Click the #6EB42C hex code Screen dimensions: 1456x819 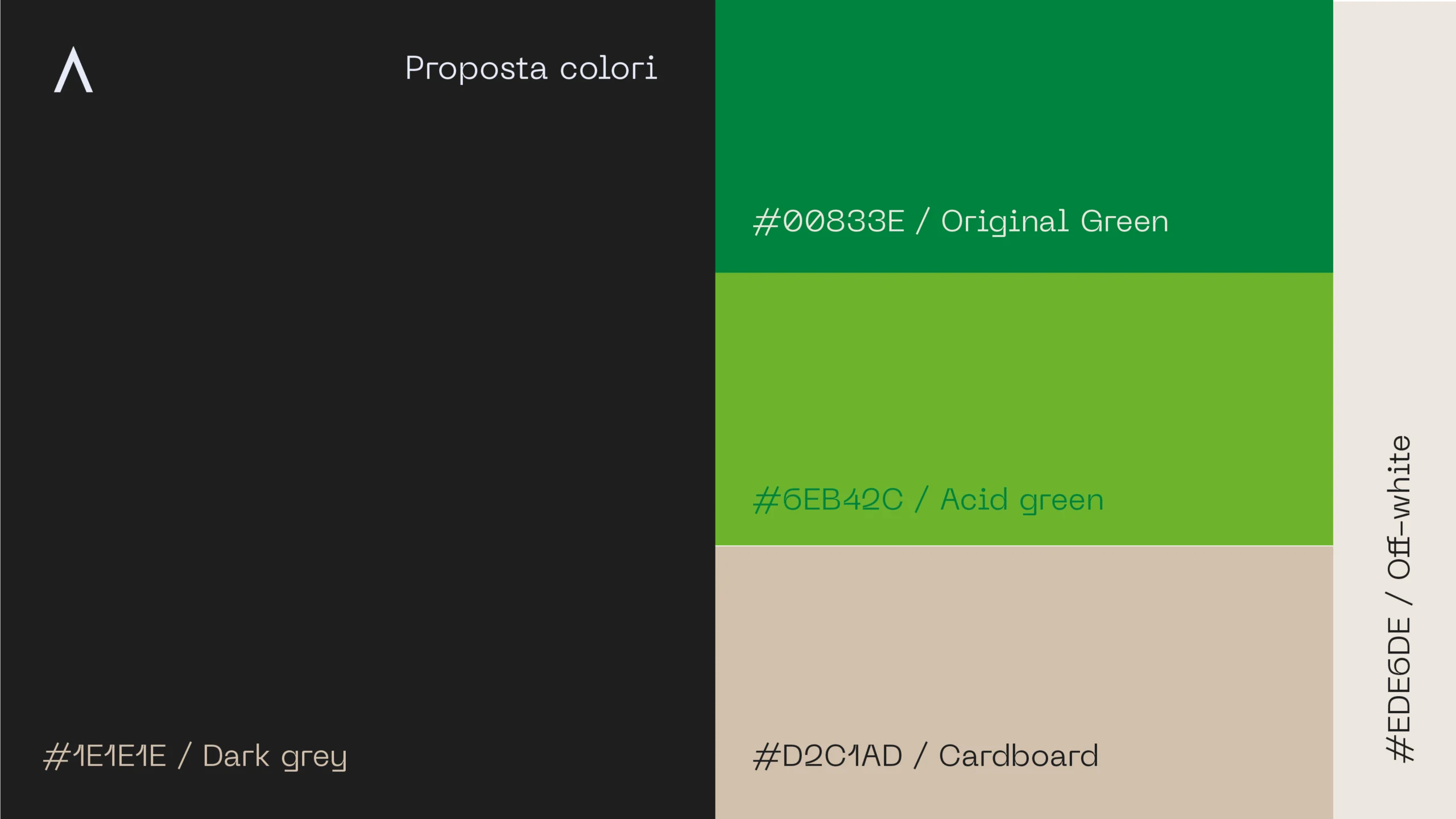(828, 500)
